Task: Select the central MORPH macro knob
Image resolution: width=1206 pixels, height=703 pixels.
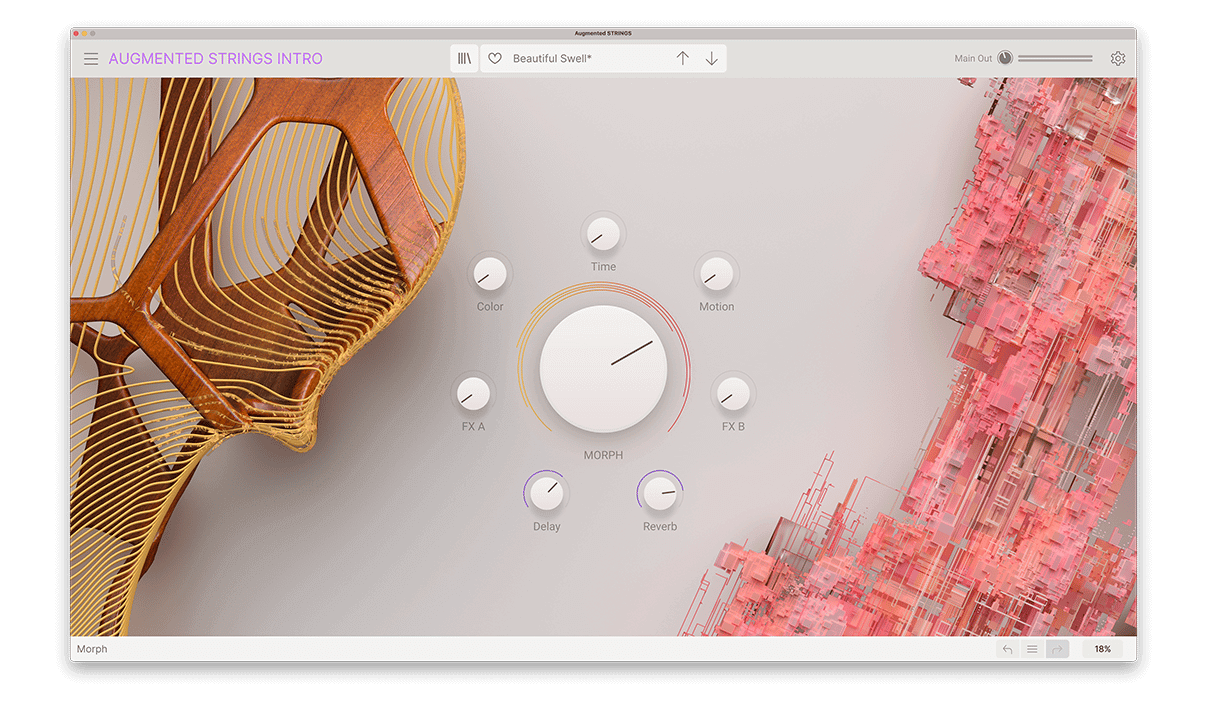Action: (x=603, y=368)
